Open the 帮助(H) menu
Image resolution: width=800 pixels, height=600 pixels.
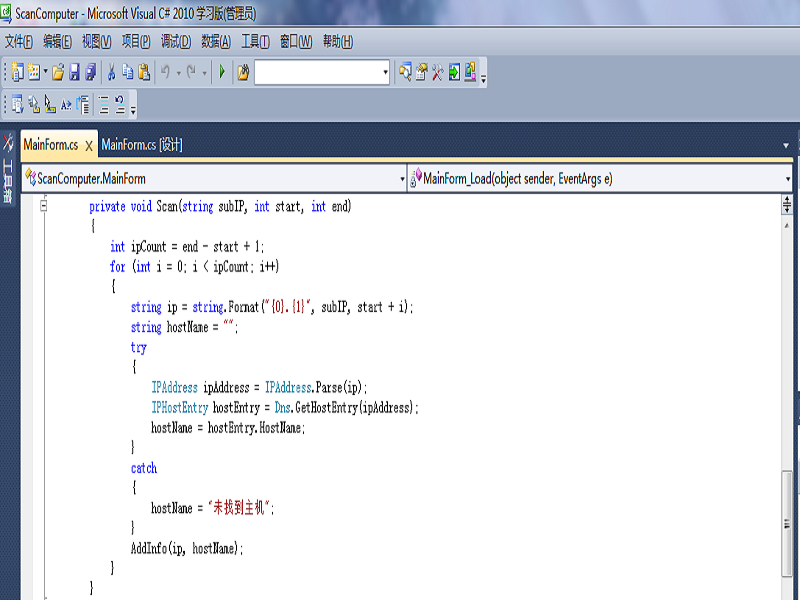coord(338,41)
